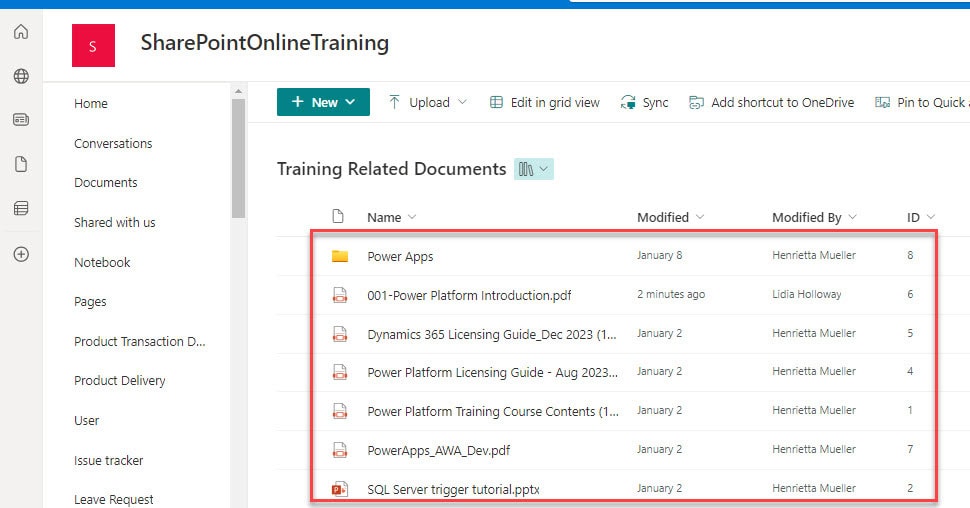970x508 pixels.
Task: Click the Power Apps folder icon
Action: click(x=340, y=256)
